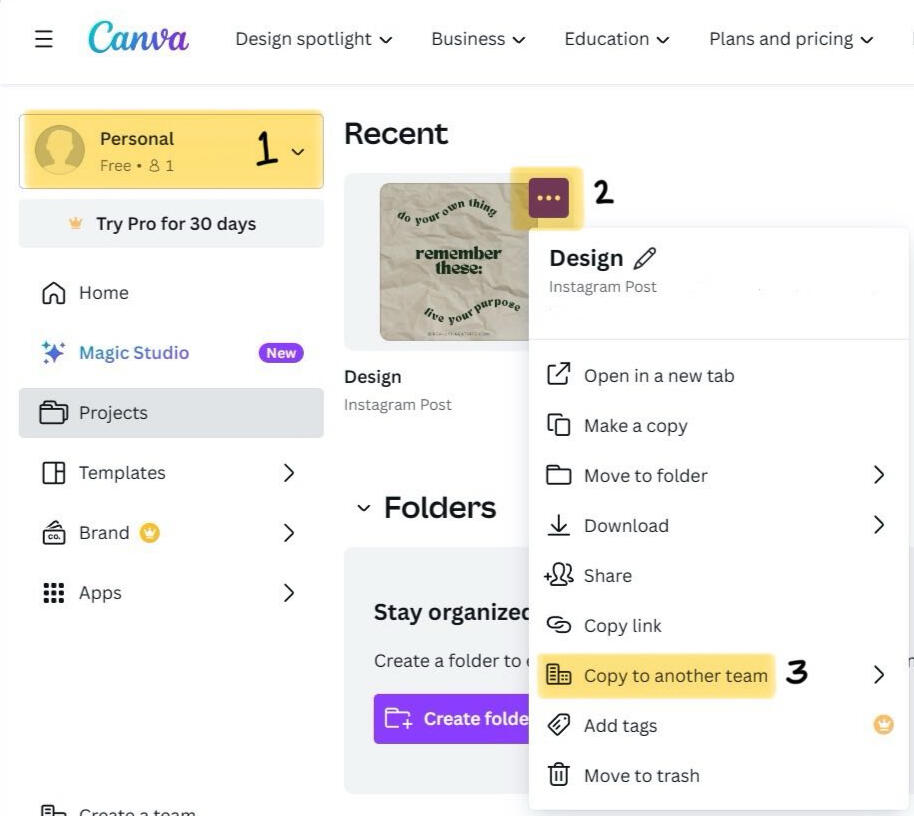
Task: Open the Plans and pricing dropdown
Action: [791, 39]
